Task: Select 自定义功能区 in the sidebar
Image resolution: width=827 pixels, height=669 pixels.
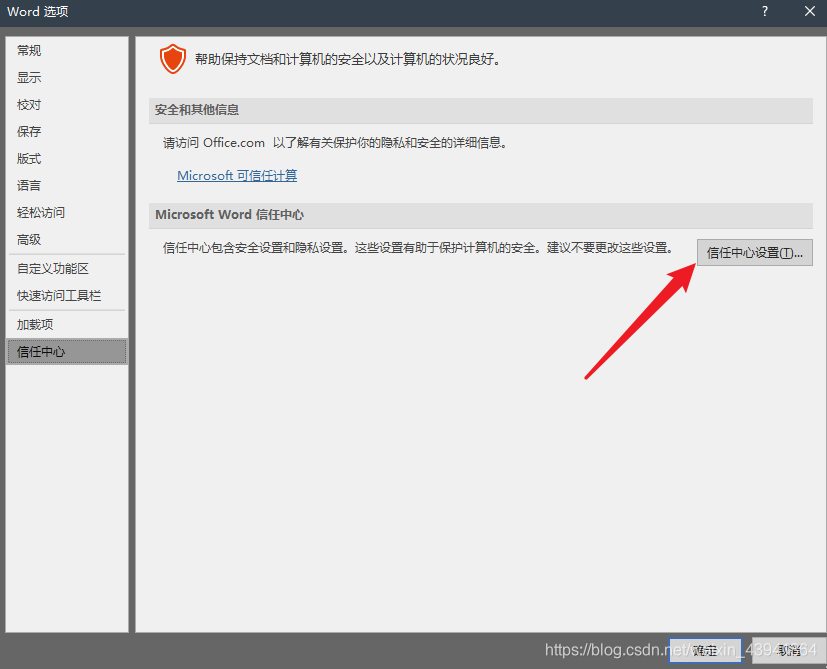Action: click(66, 269)
